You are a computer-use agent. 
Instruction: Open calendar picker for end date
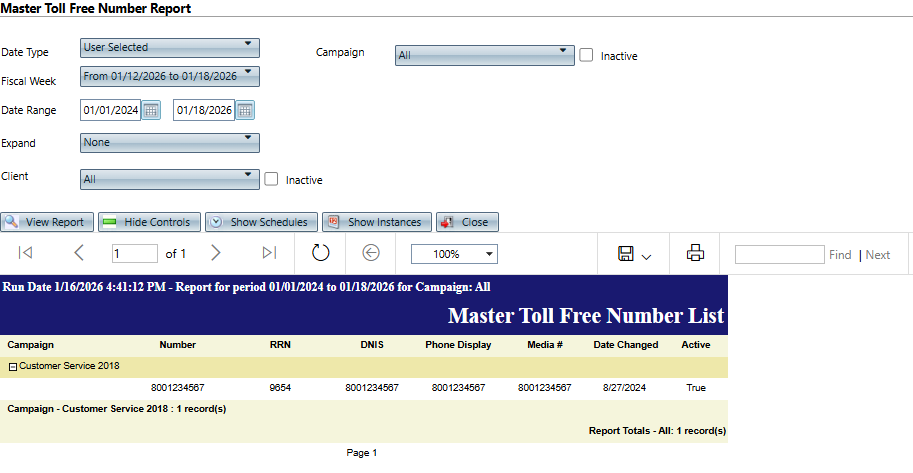[x=245, y=110]
